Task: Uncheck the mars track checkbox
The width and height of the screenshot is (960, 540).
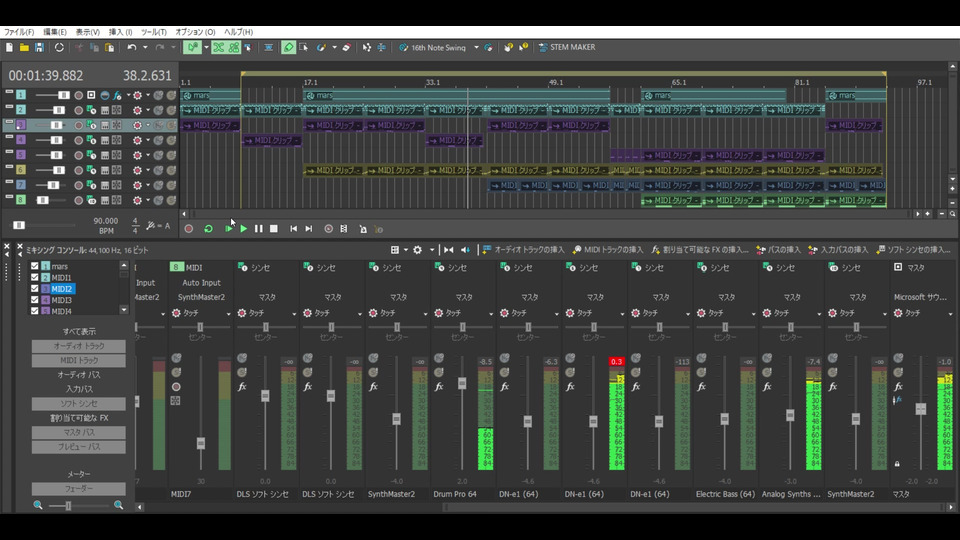Action: coord(35,267)
